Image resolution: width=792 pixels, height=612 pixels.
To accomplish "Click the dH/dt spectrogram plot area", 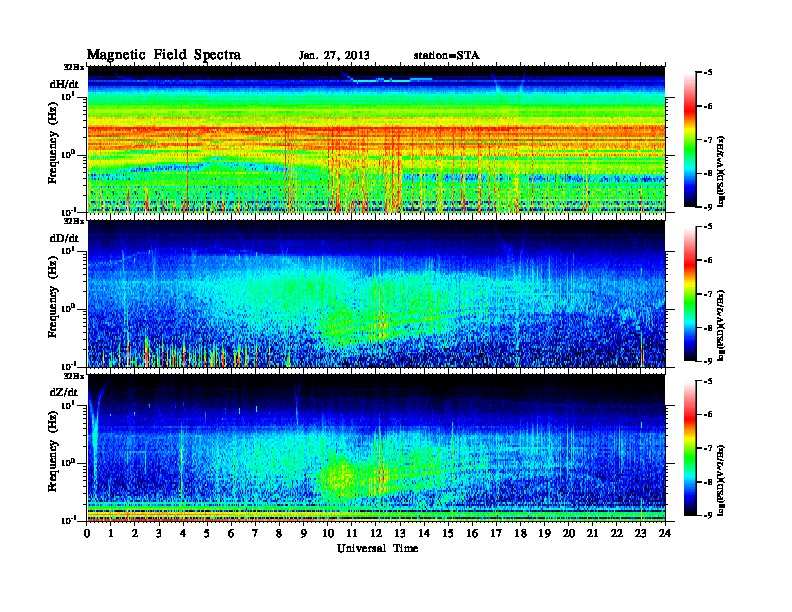I will click(x=376, y=139).
